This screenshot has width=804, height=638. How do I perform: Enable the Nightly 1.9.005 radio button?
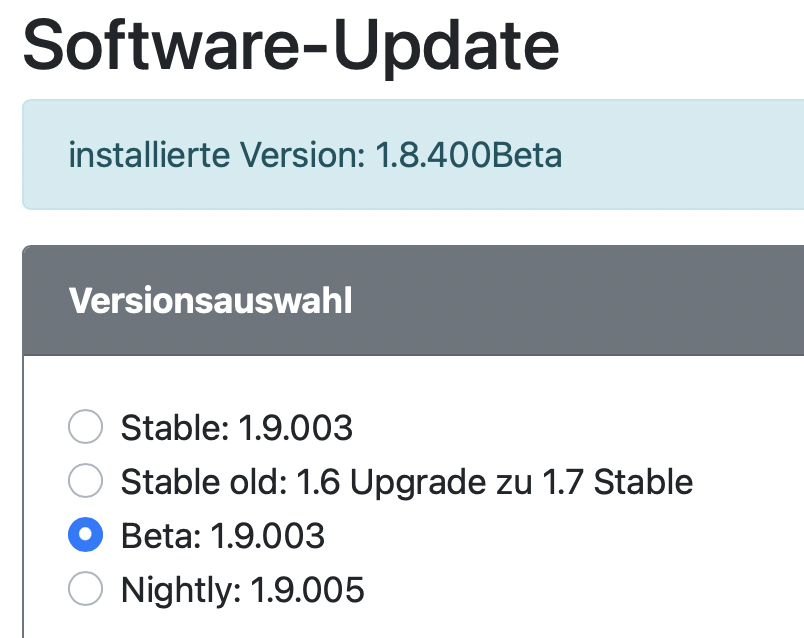(85, 590)
